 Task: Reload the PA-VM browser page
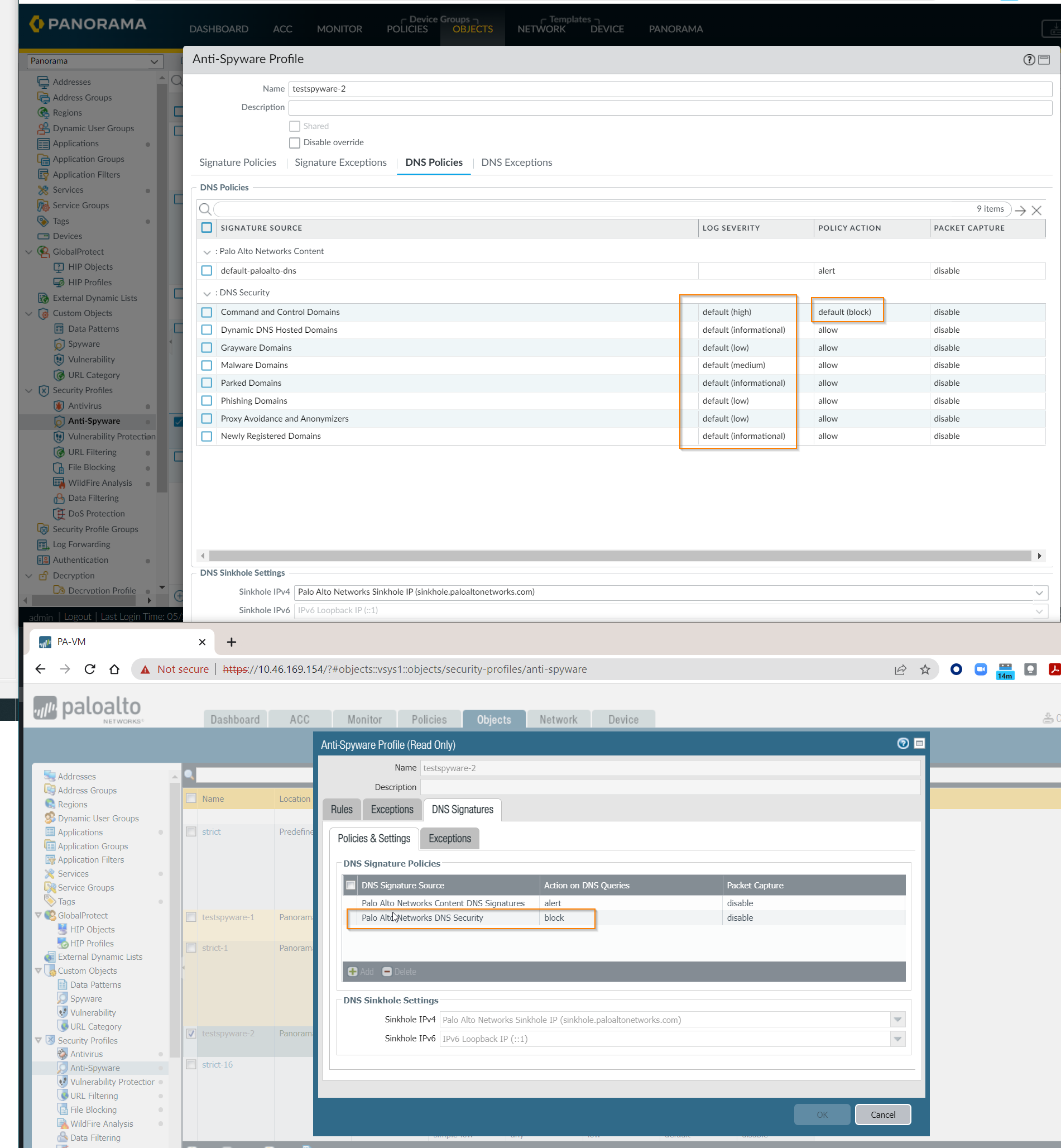[89, 669]
